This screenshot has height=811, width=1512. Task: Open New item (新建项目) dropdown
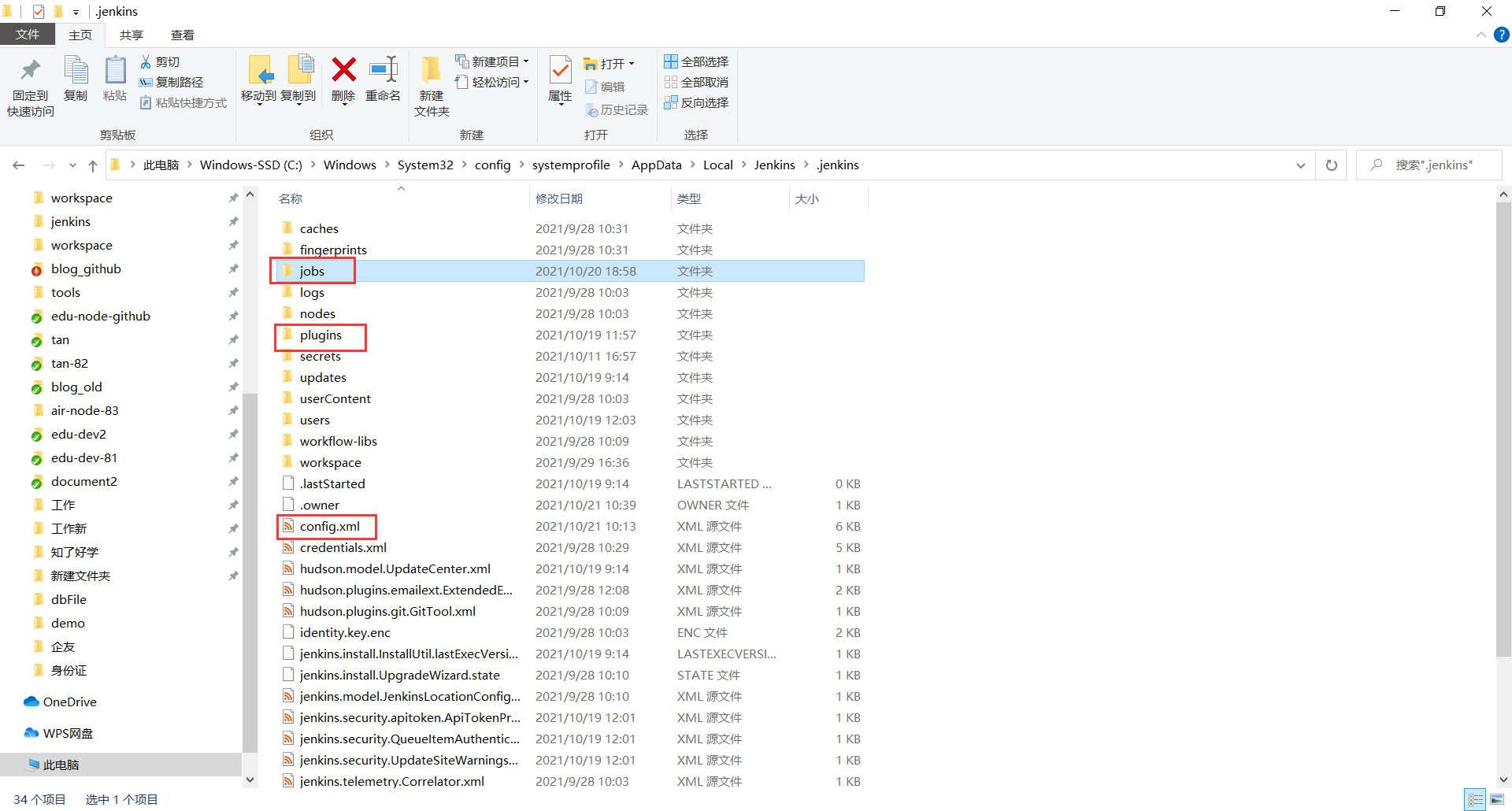[x=526, y=61]
